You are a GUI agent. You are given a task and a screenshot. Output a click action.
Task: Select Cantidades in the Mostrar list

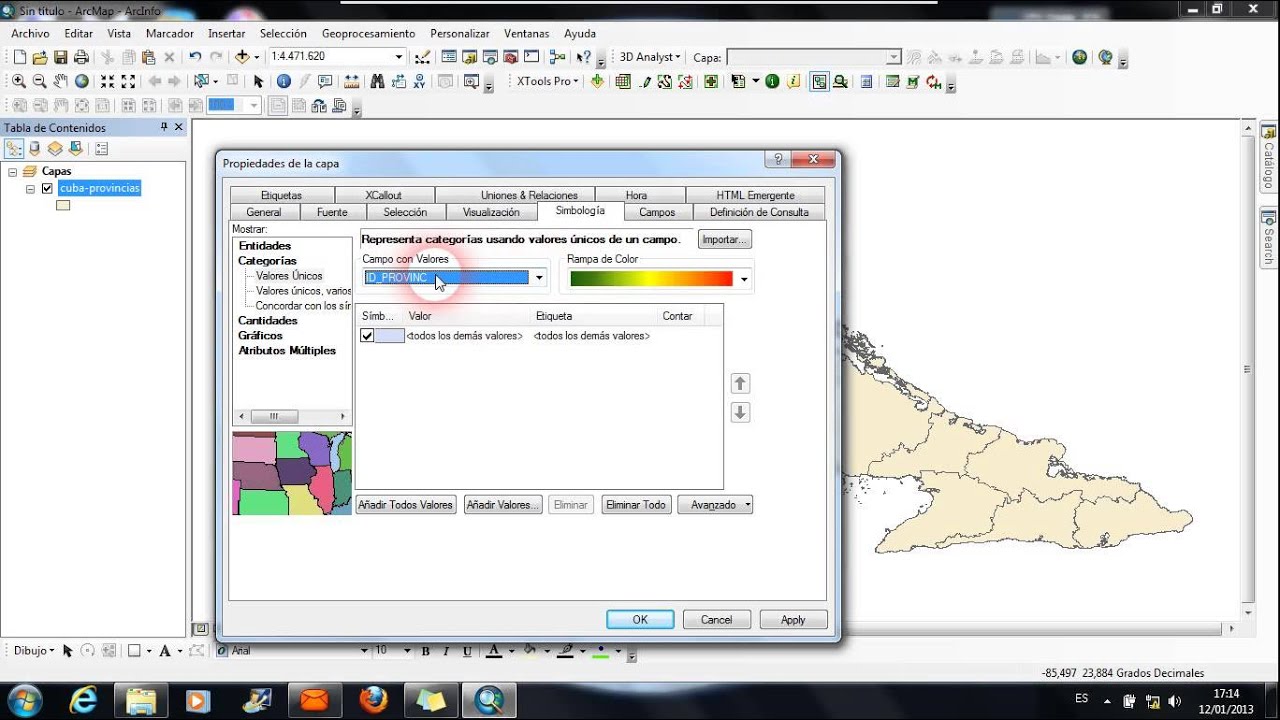268,321
